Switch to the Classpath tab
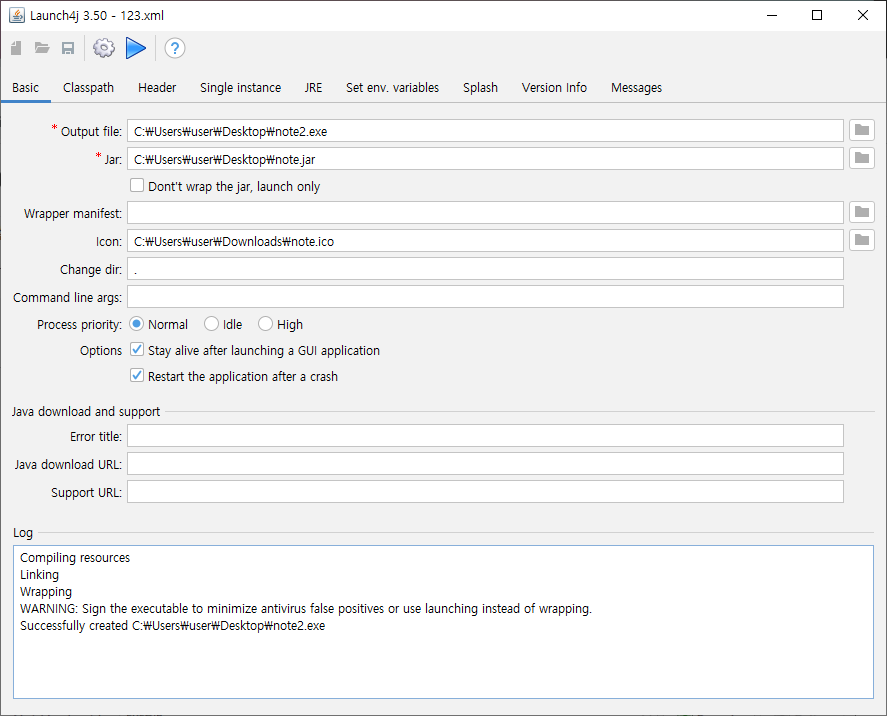This screenshot has height=716, width=887. pyautogui.click(x=88, y=88)
